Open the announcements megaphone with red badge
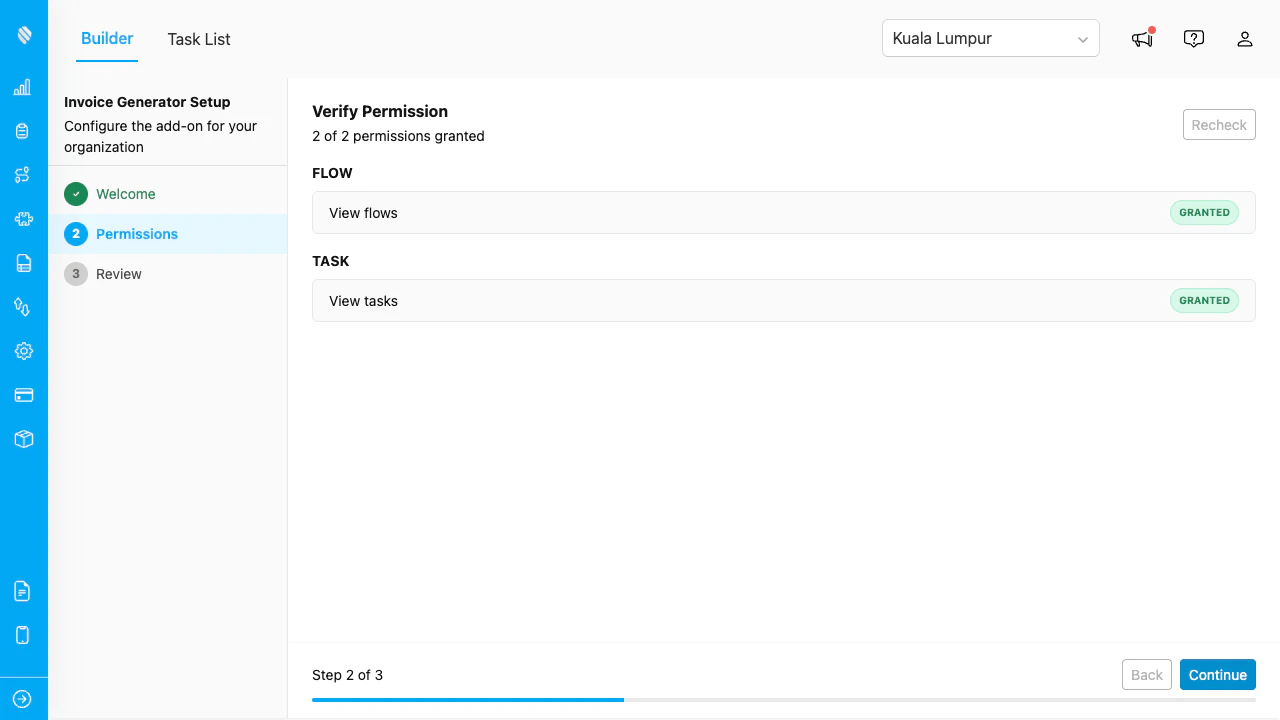Image resolution: width=1280 pixels, height=720 pixels. [x=1141, y=38]
